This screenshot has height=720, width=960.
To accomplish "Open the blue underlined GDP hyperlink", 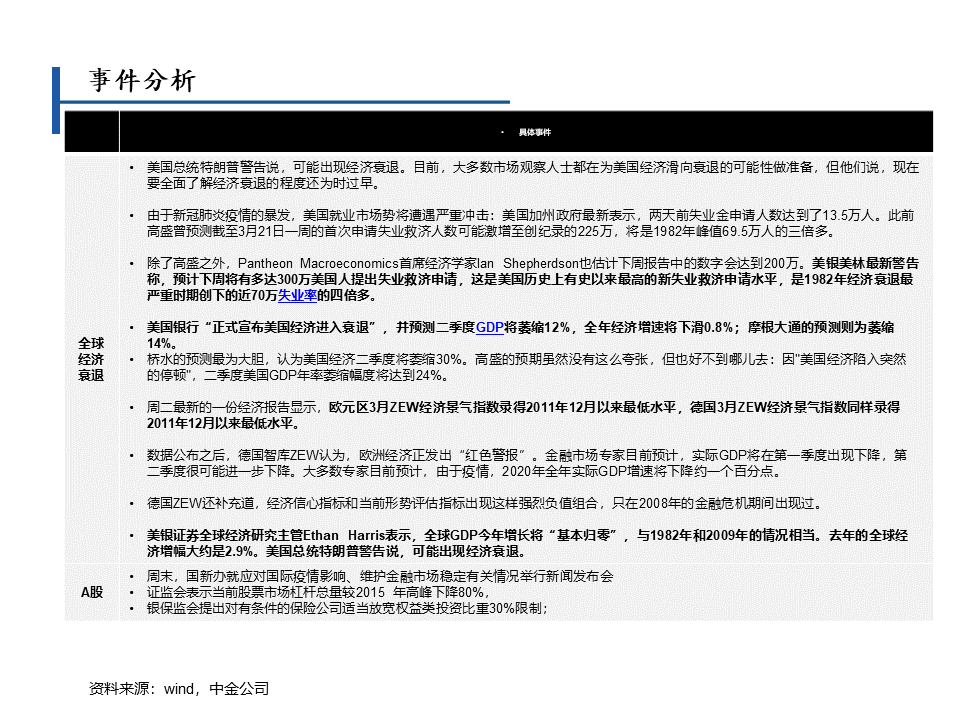I will coord(490,328).
